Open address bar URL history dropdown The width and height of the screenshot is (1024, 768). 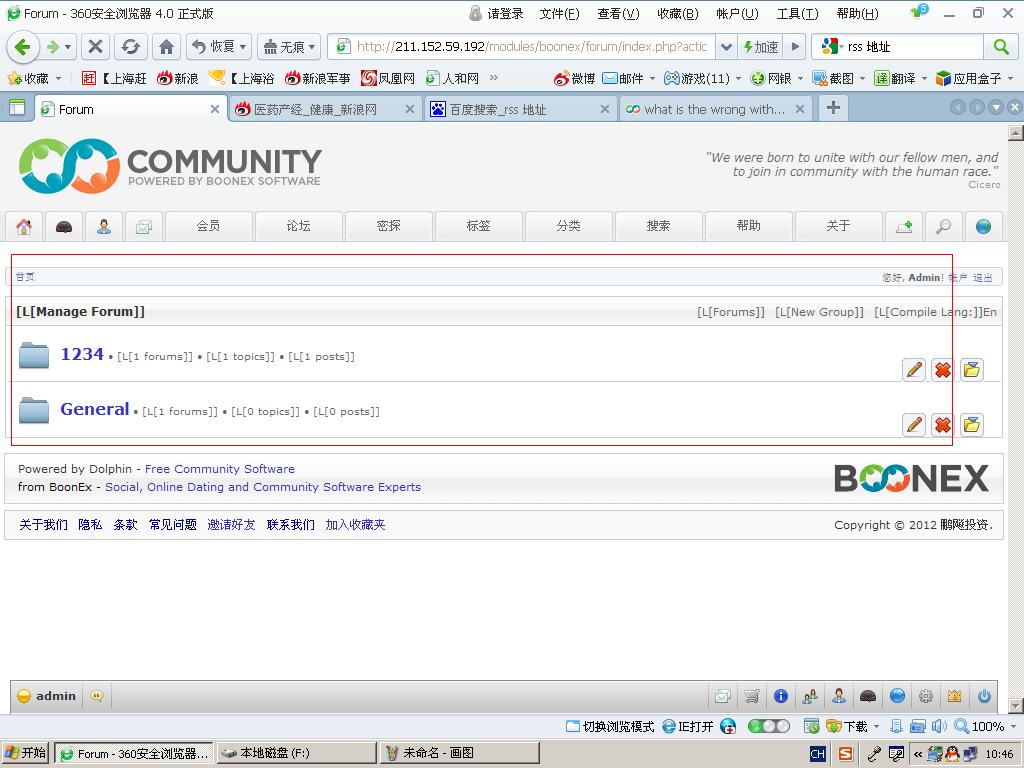[x=726, y=46]
